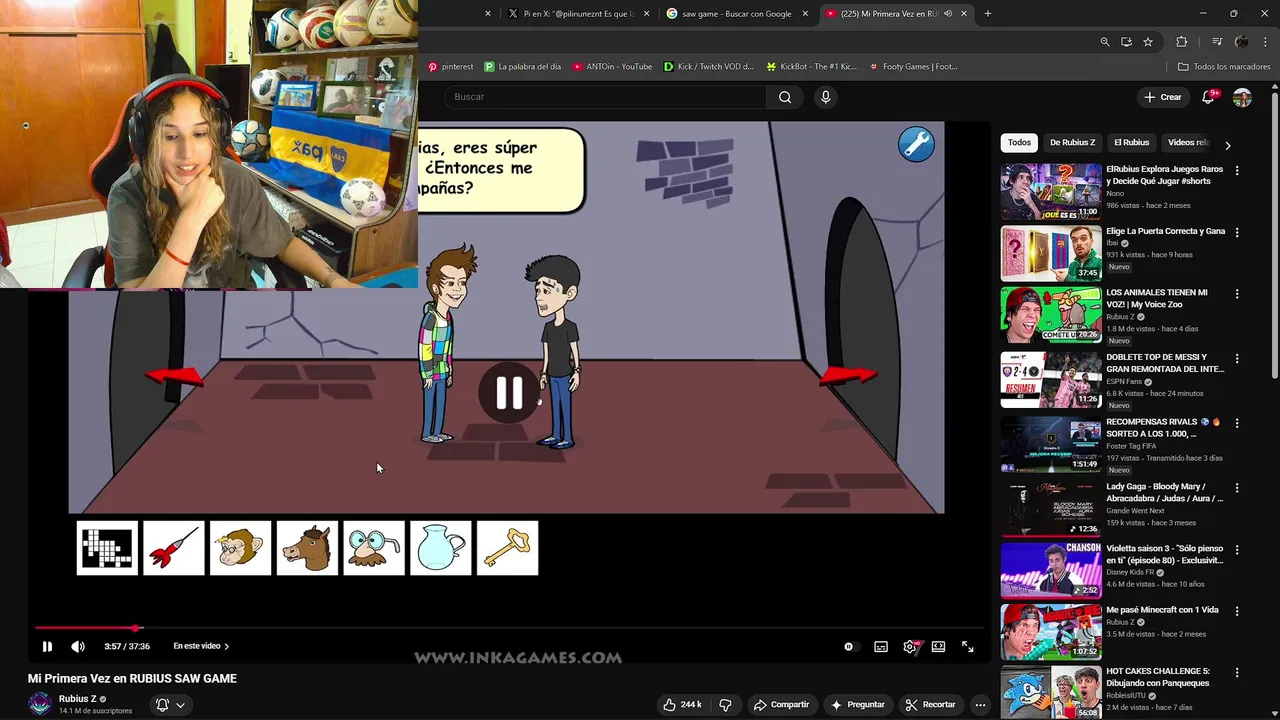Click the YouTube search field 'Buscar'
The width and height of the screenshot is (1280, 720).
point(605,97)
